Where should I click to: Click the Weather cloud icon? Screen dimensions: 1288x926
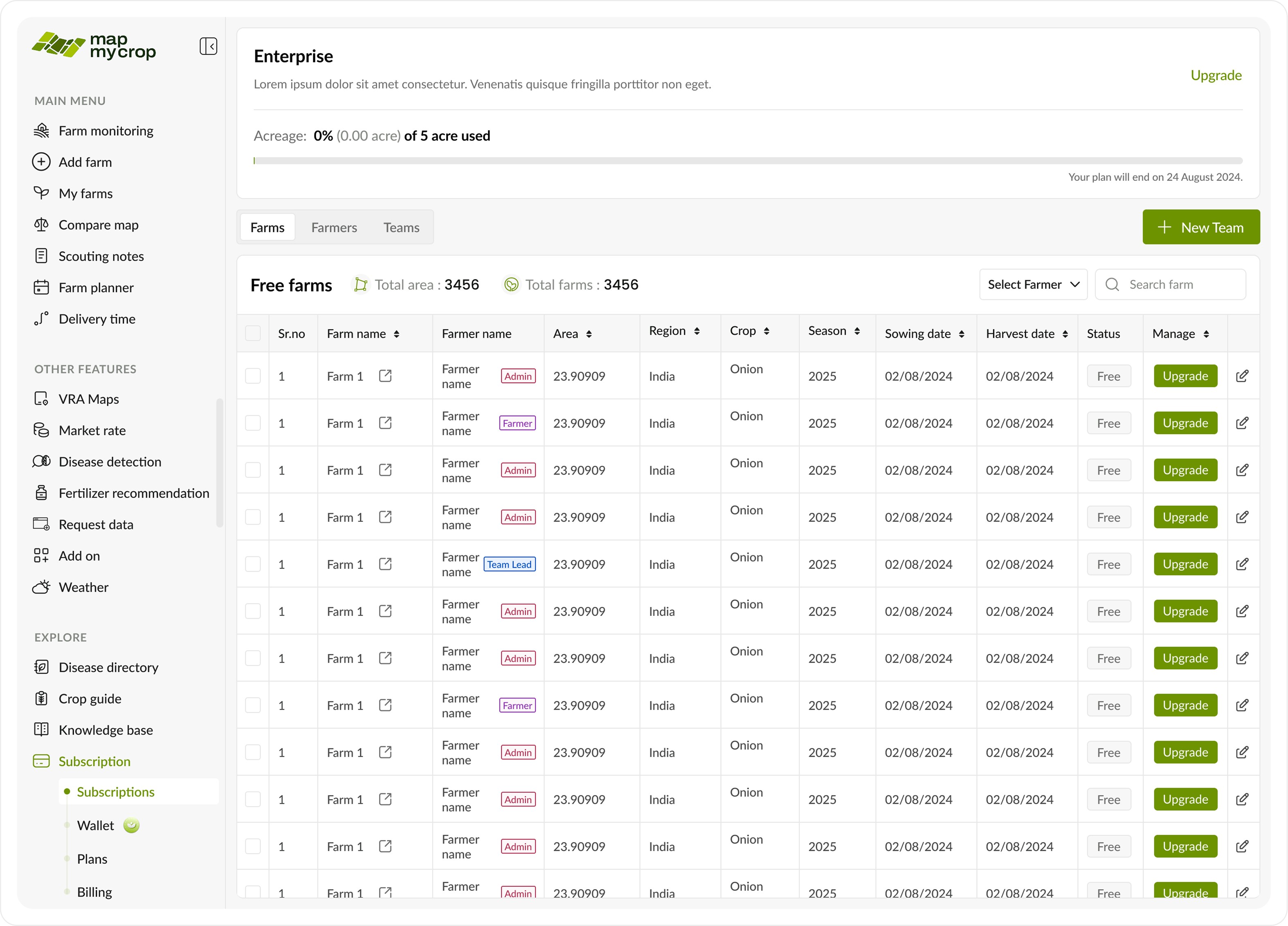tap(41, 587)
